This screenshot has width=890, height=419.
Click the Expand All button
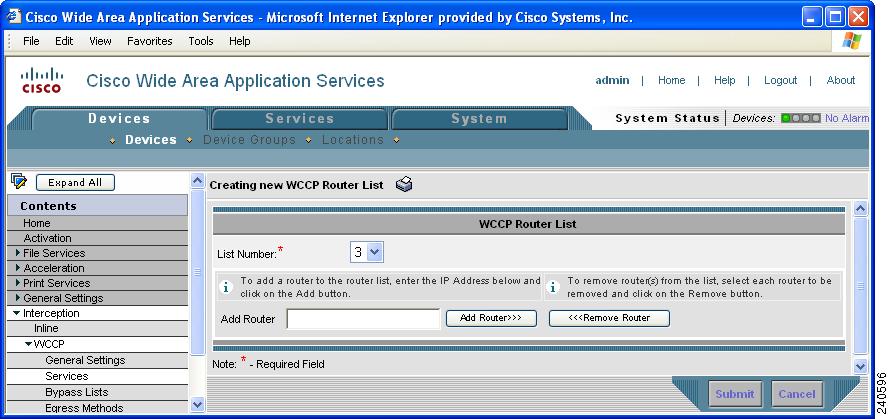[75, 182]
